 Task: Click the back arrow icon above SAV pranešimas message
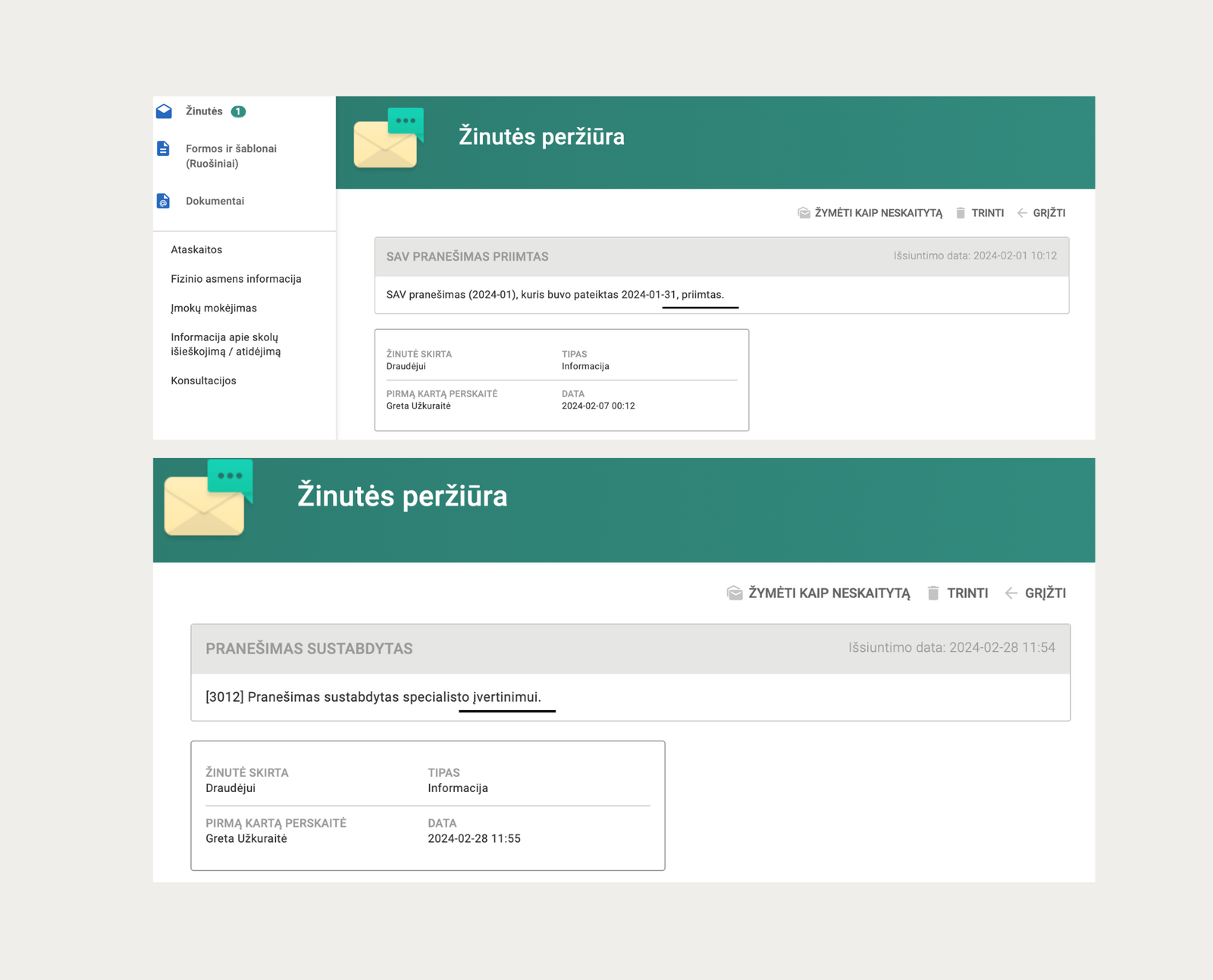click(x=1022, y=213)
